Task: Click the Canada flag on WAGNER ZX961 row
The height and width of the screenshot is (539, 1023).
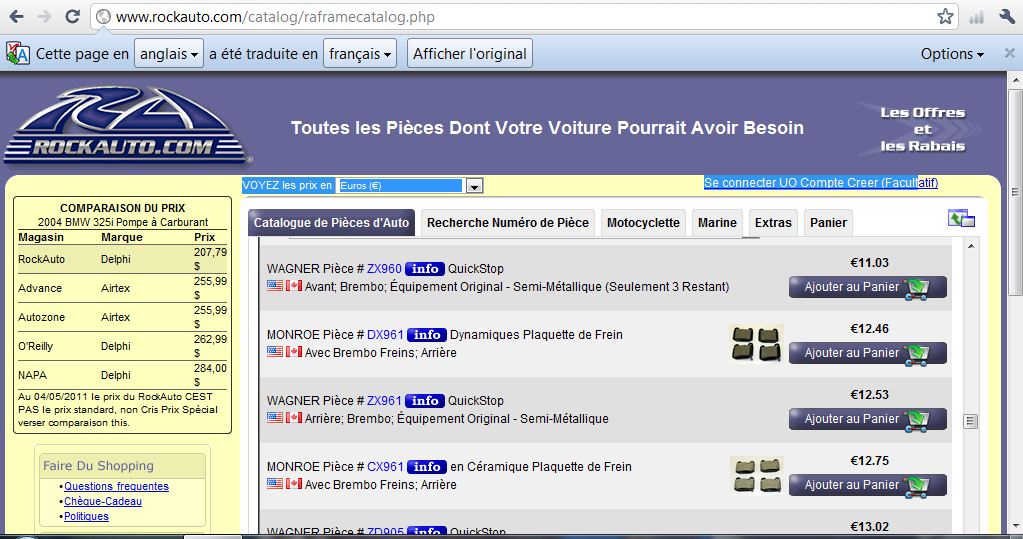Action: click(x=294, y=417)
